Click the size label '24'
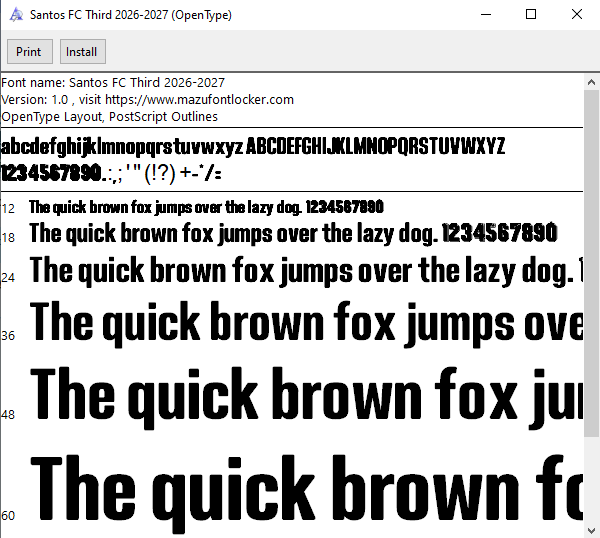Image resolution: width=600 pixels, height=538 pixels. [8, 277]
